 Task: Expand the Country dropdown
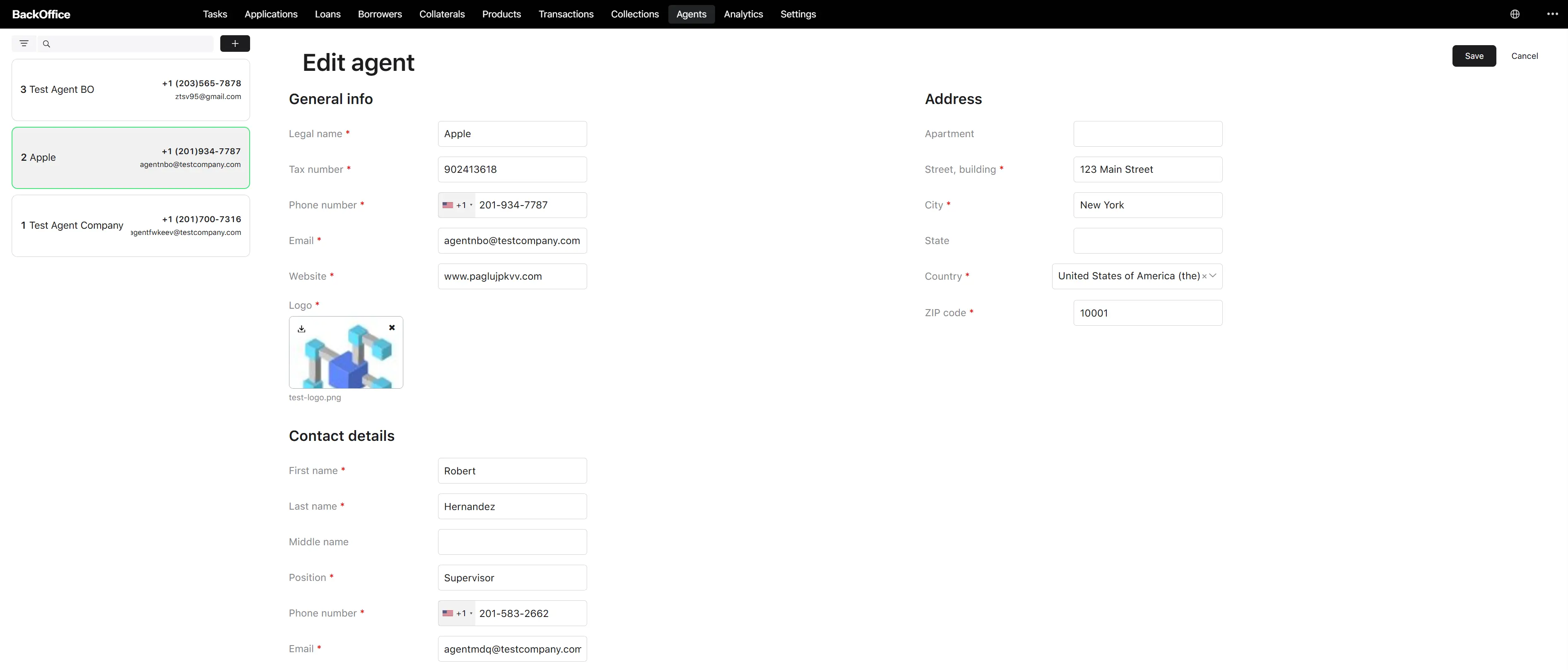point(1212,276)
